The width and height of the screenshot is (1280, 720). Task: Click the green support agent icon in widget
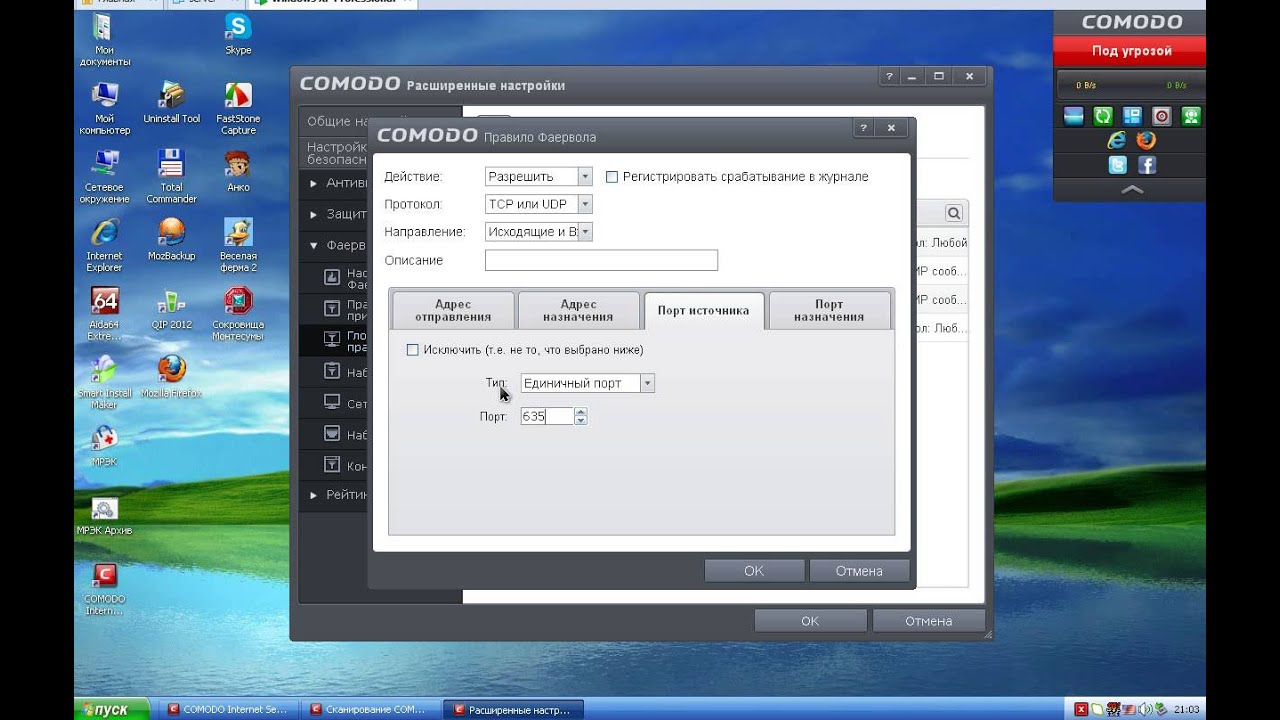(x=1190, y=116)
